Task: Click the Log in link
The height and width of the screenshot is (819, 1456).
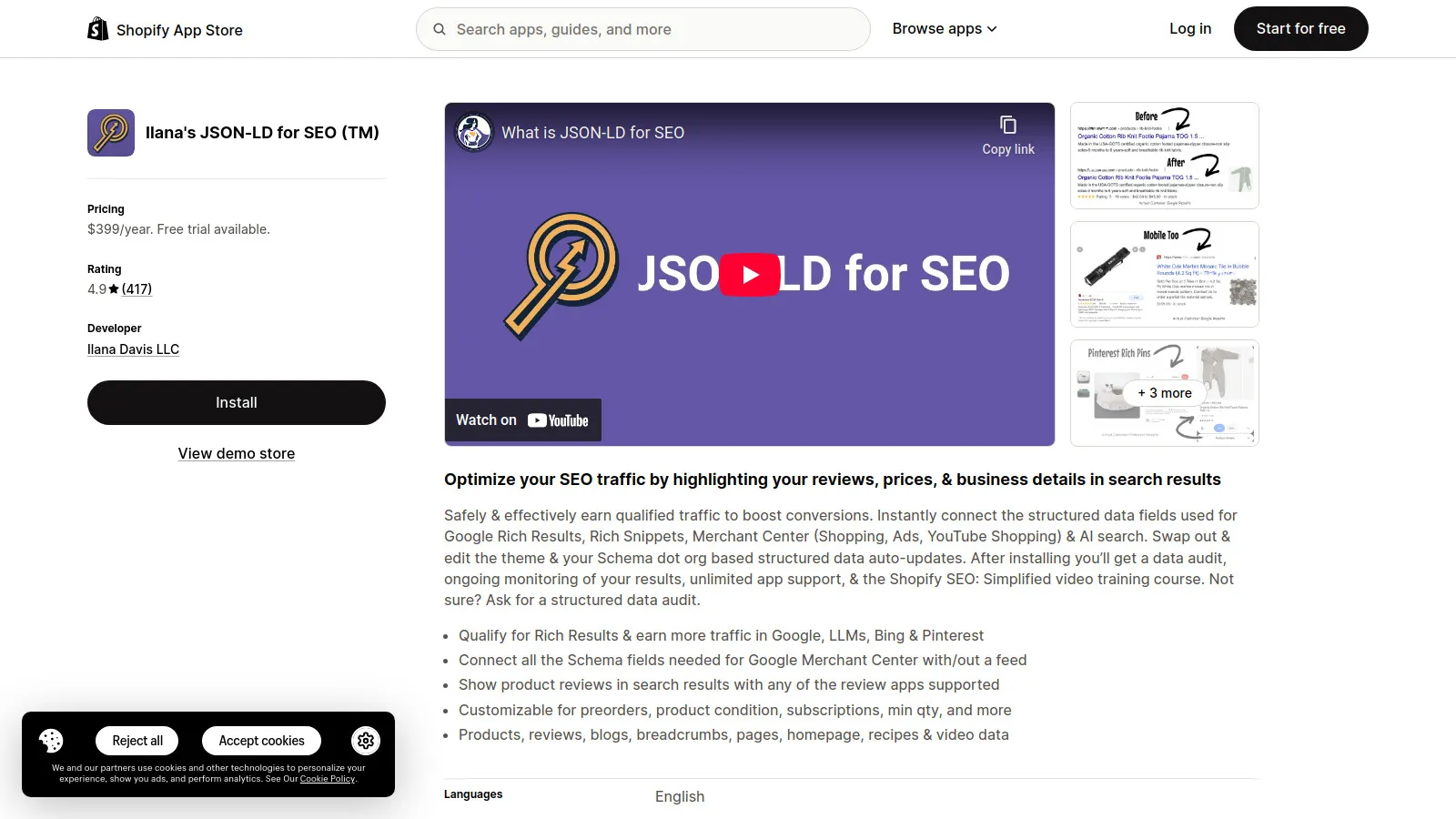Action: coord(1190,29)
